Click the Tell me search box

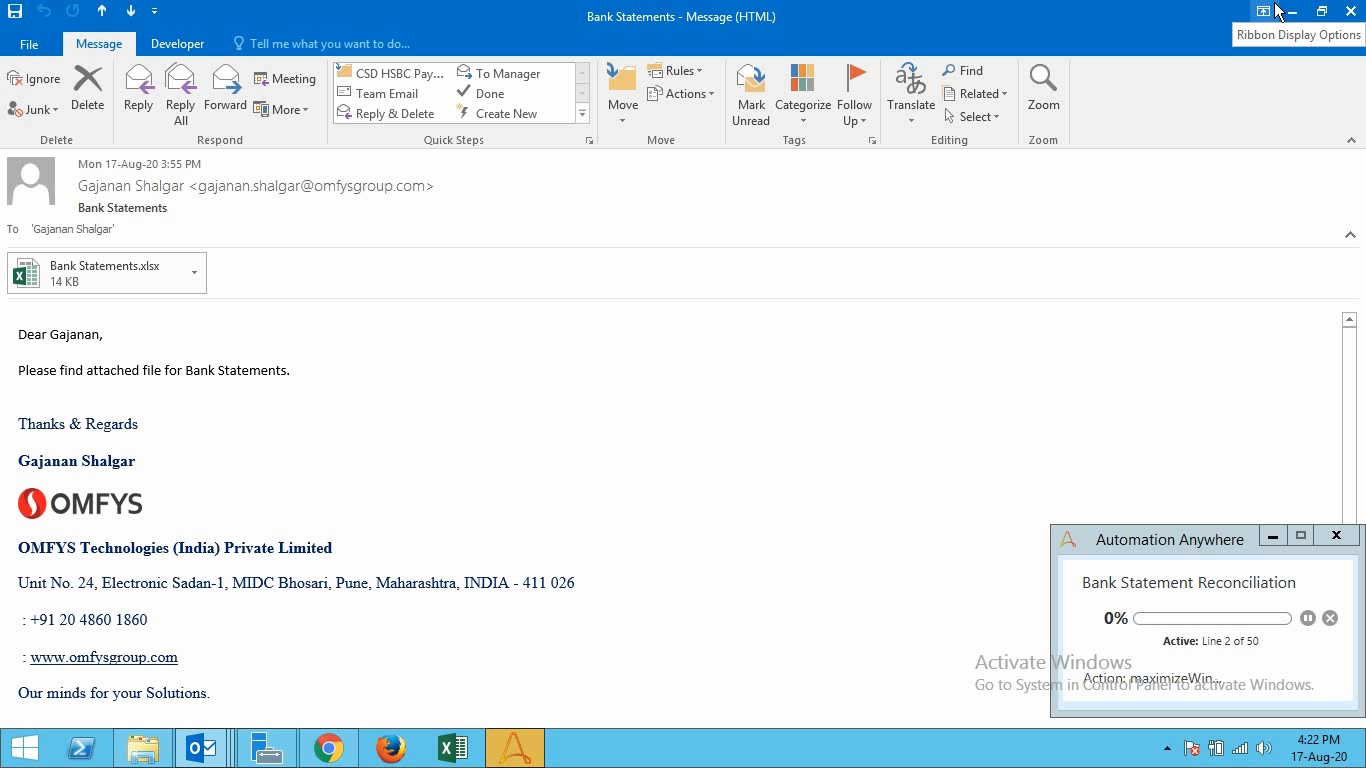[329, 44]
